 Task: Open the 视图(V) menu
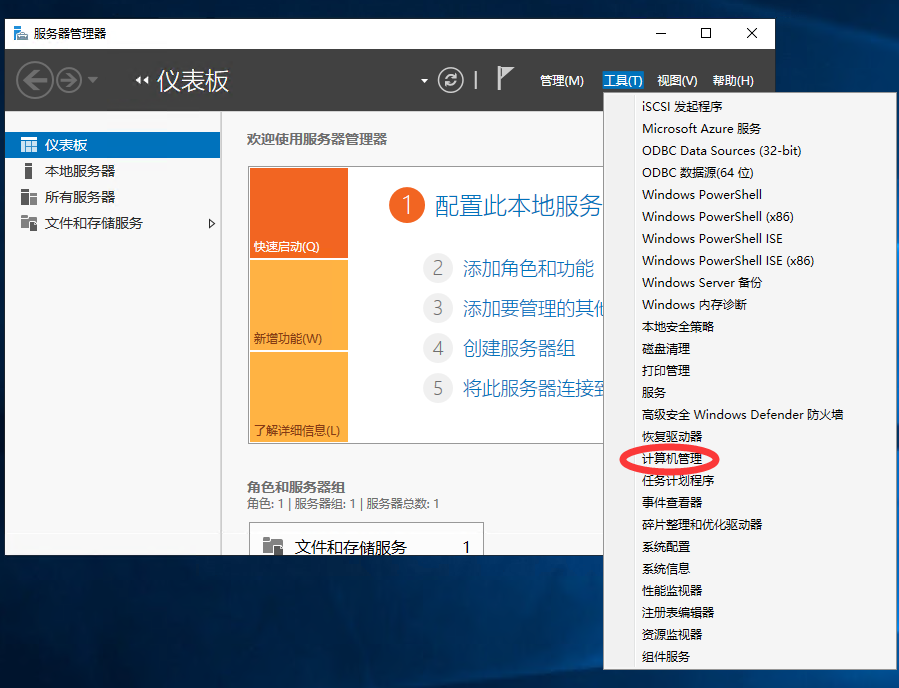[x=677, y=81]
